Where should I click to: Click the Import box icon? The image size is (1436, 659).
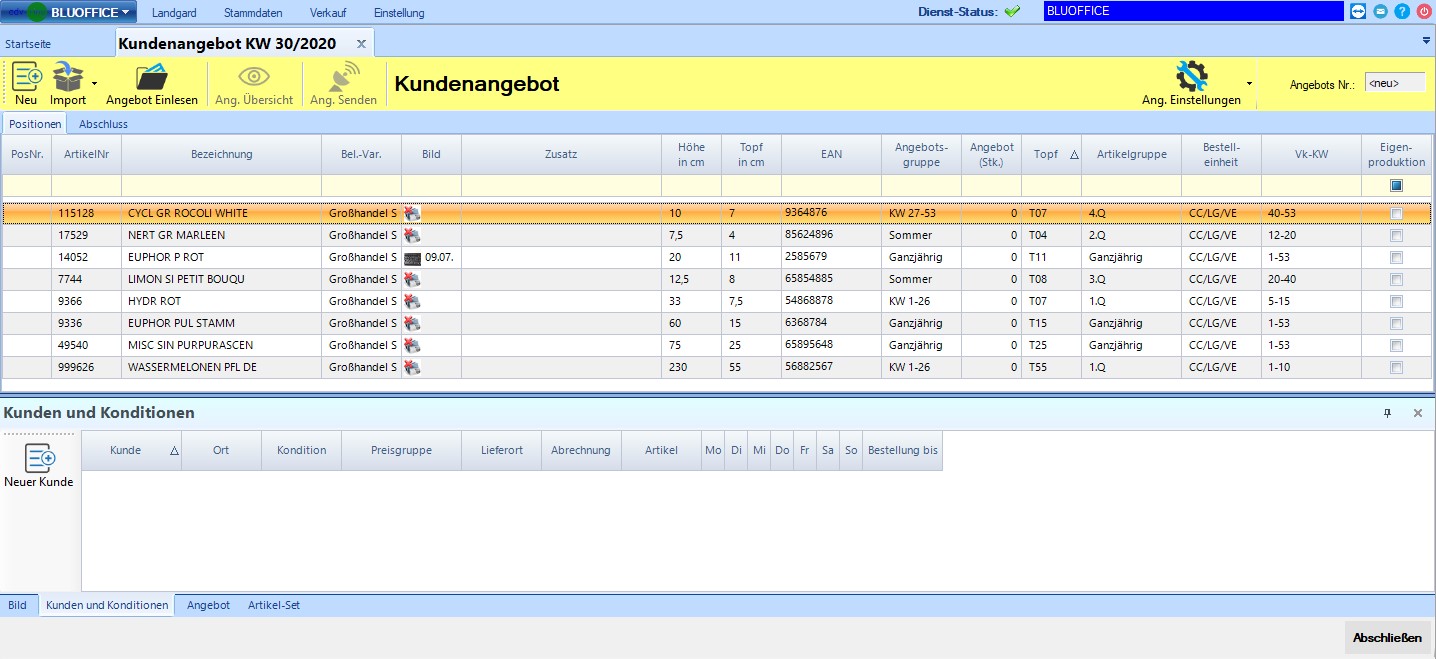[x=68, y=77]
